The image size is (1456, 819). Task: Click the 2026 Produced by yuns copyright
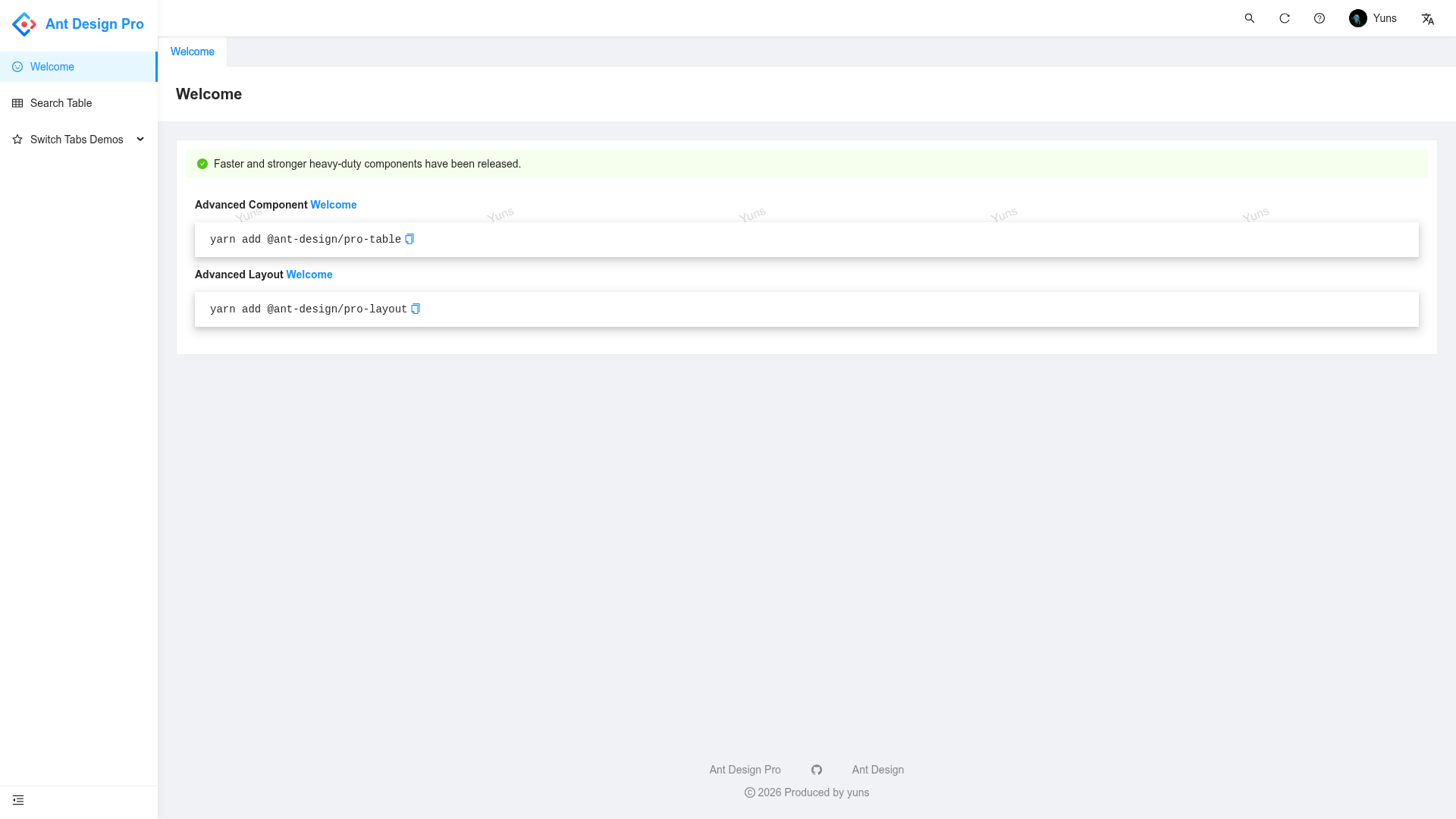click(x=807, y=792)
